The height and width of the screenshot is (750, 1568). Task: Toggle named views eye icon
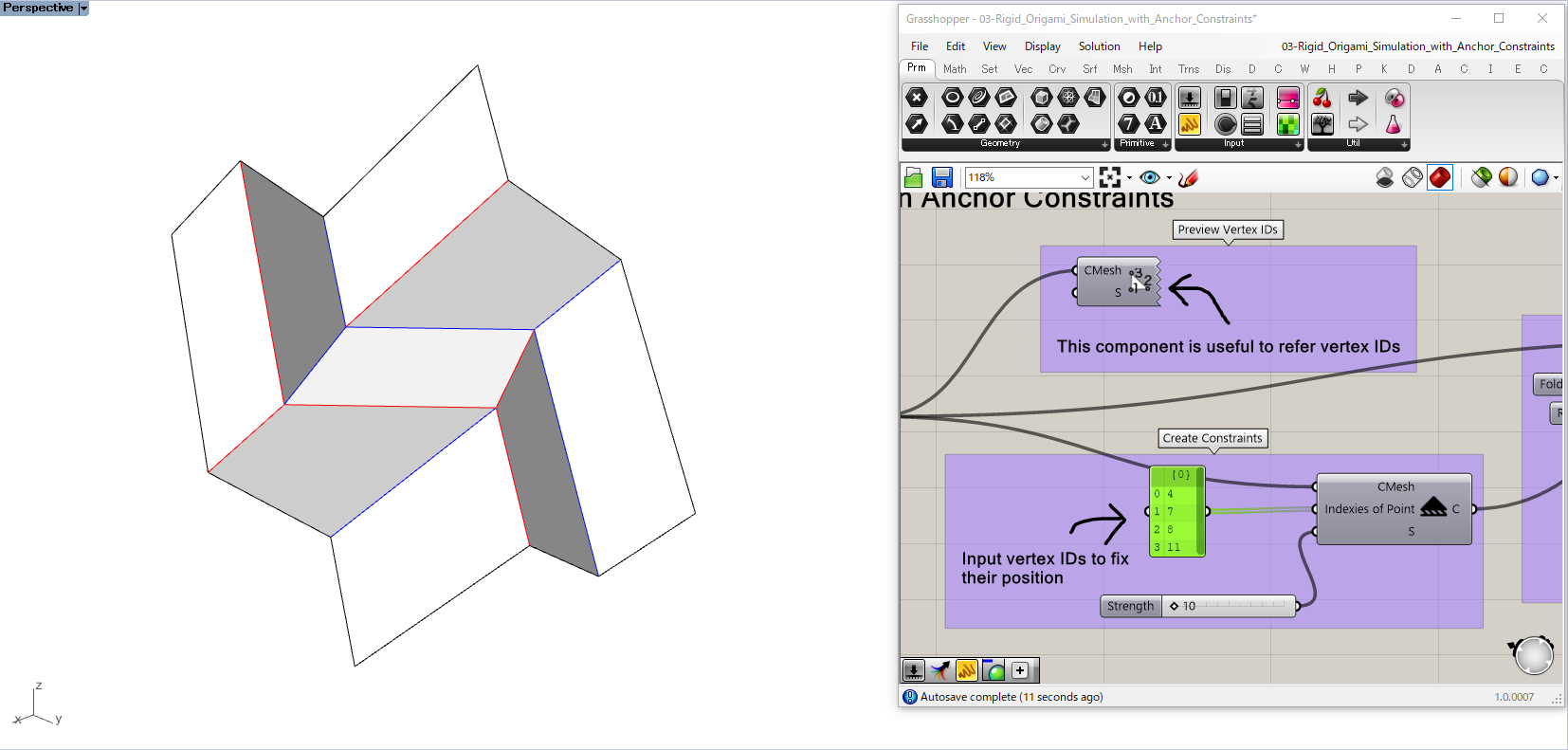(1150, 177)
